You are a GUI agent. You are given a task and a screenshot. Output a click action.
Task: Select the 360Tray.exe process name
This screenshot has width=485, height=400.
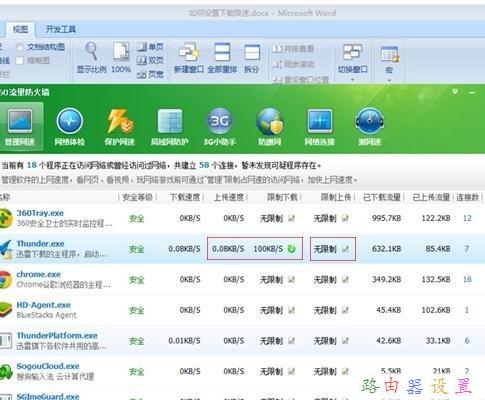click(40, 213)
